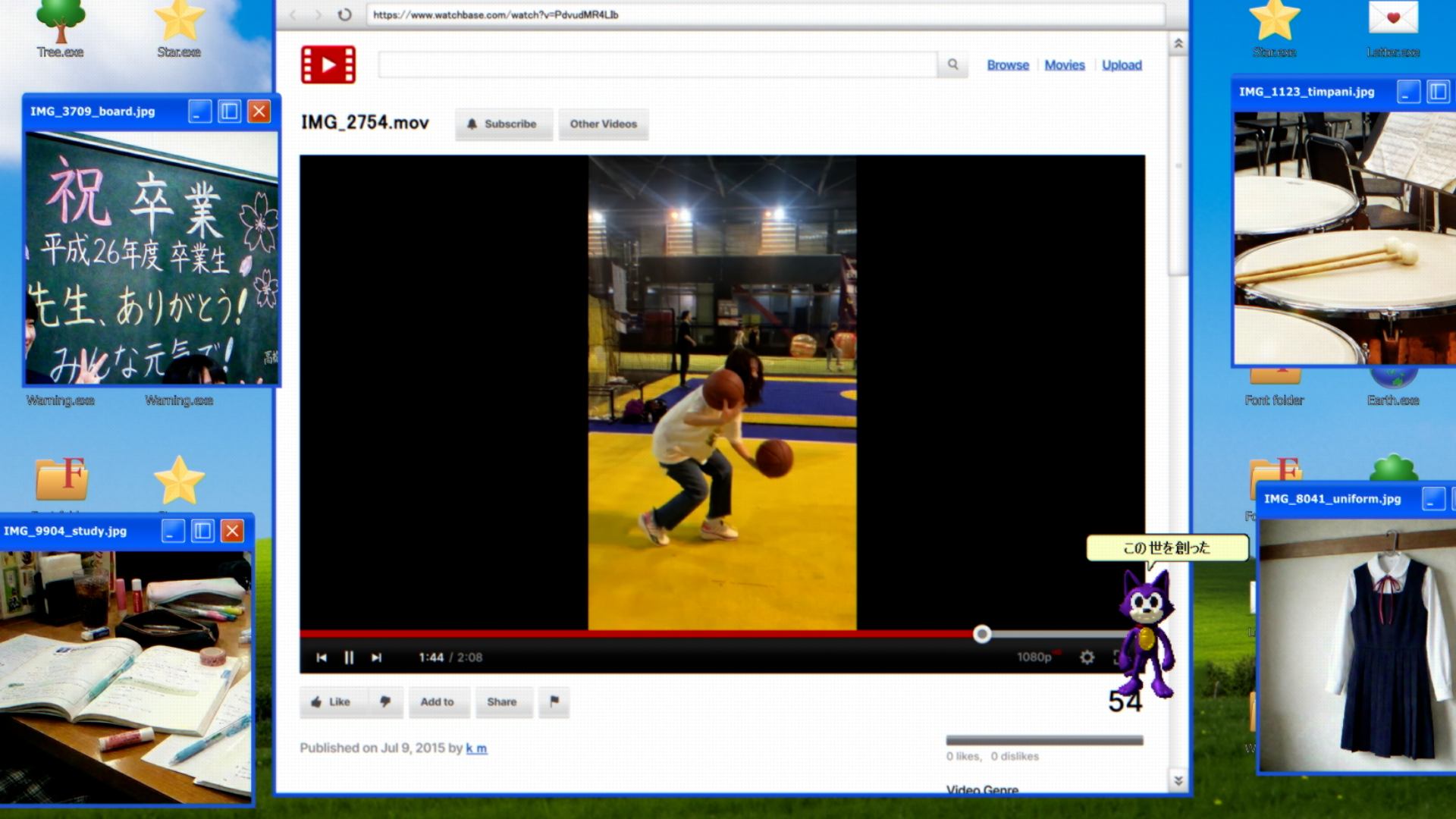Open the uploader k m link

[476, 748]
